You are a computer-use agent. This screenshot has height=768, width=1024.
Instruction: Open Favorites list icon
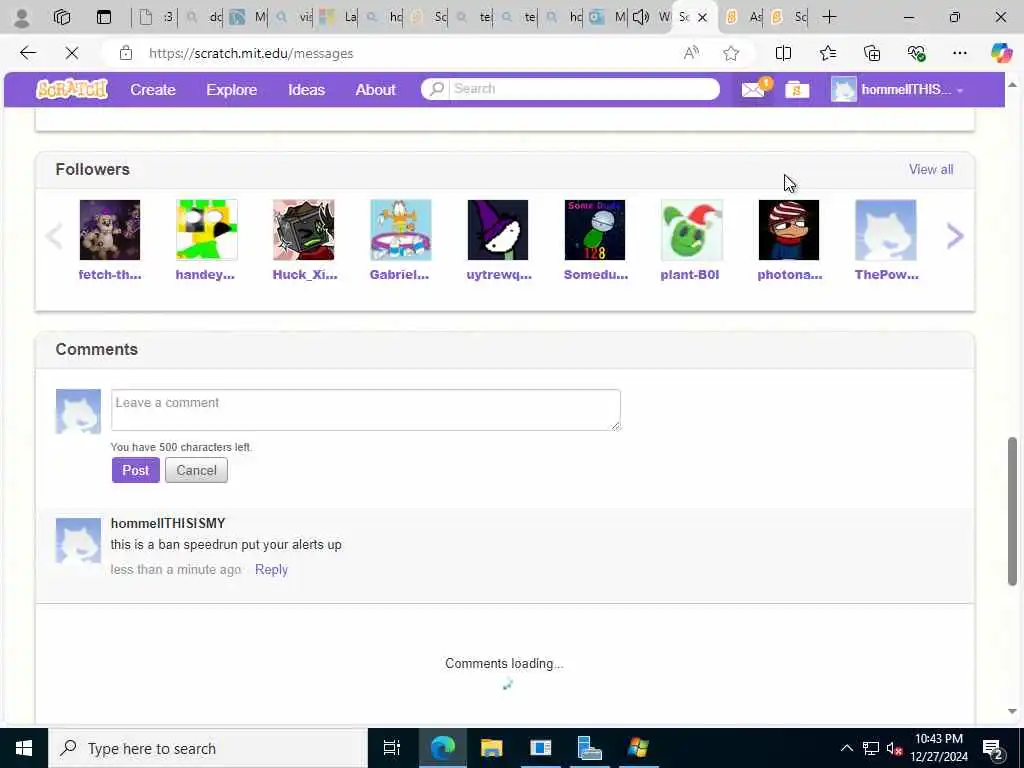click(x=827, y=53)
